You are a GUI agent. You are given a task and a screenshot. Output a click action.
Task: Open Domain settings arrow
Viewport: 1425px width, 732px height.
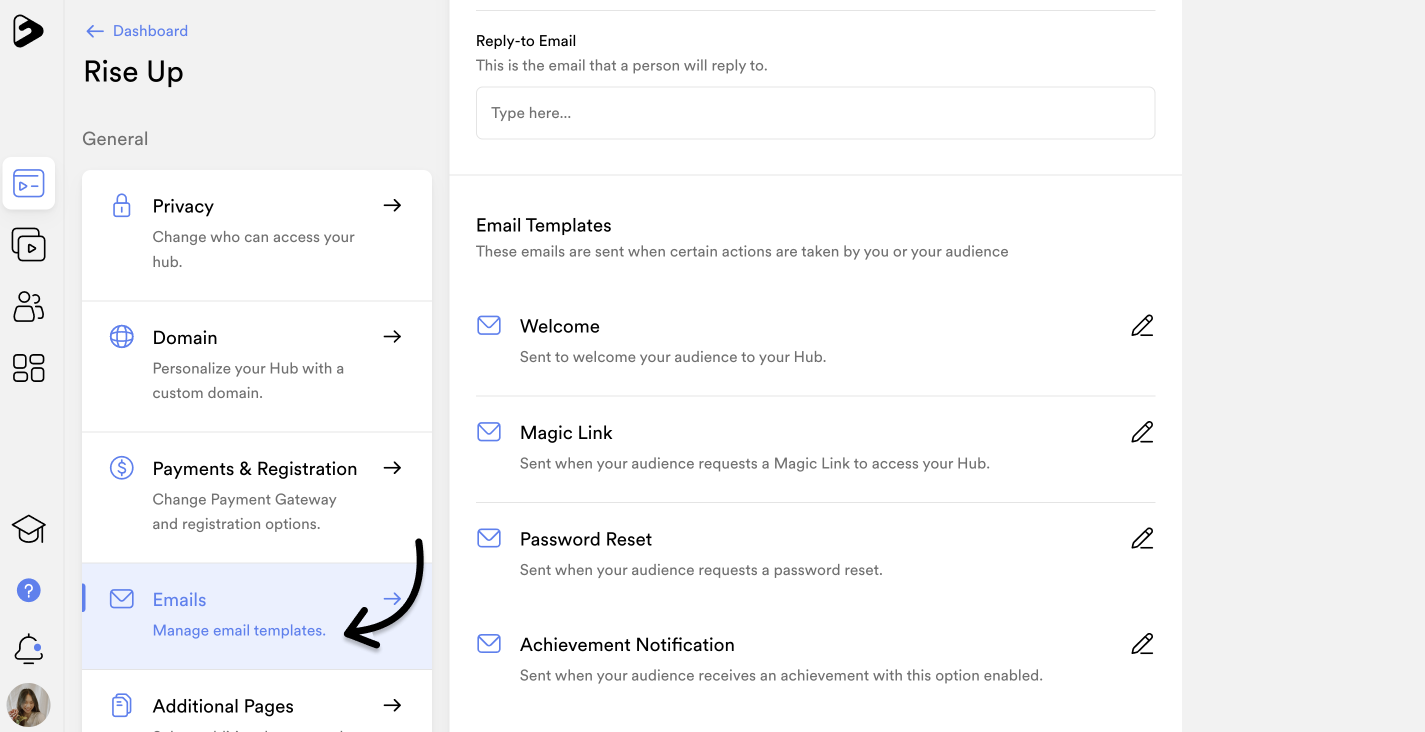point(393,336)
